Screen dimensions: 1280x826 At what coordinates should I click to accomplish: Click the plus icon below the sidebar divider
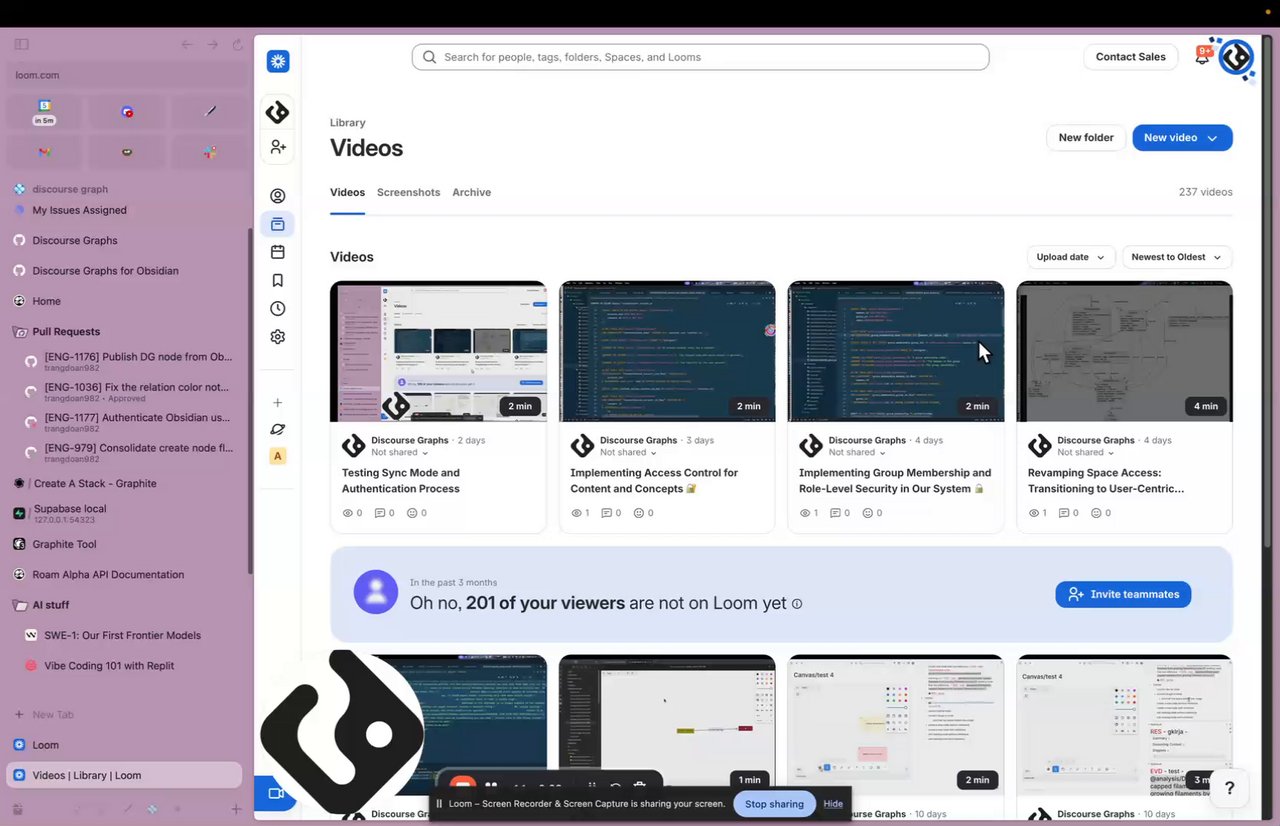278,403
